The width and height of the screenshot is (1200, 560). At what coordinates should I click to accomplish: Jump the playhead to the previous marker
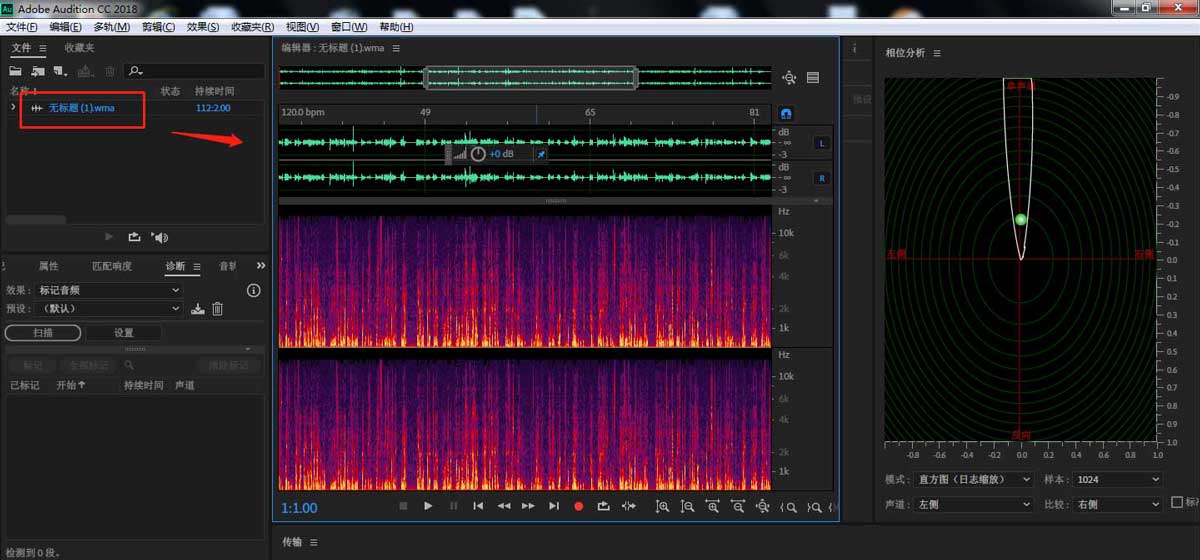pos(478,506)
